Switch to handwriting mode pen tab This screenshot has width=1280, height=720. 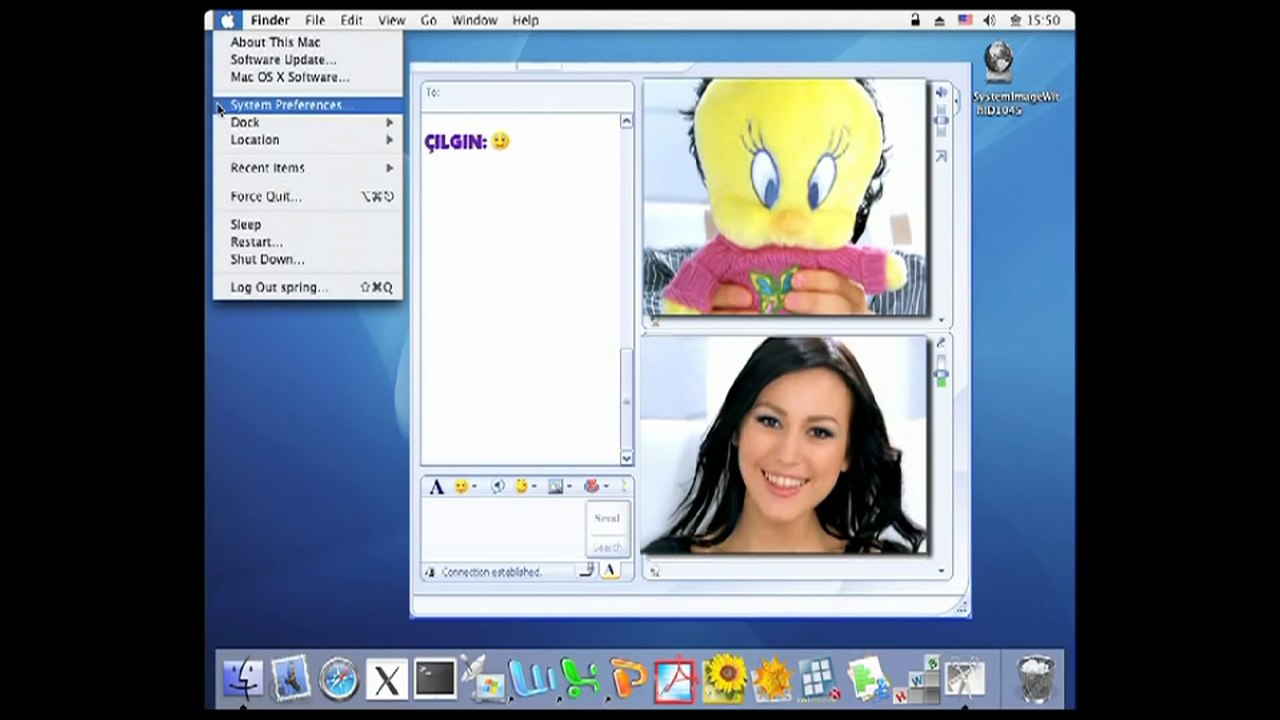(588, 571)
